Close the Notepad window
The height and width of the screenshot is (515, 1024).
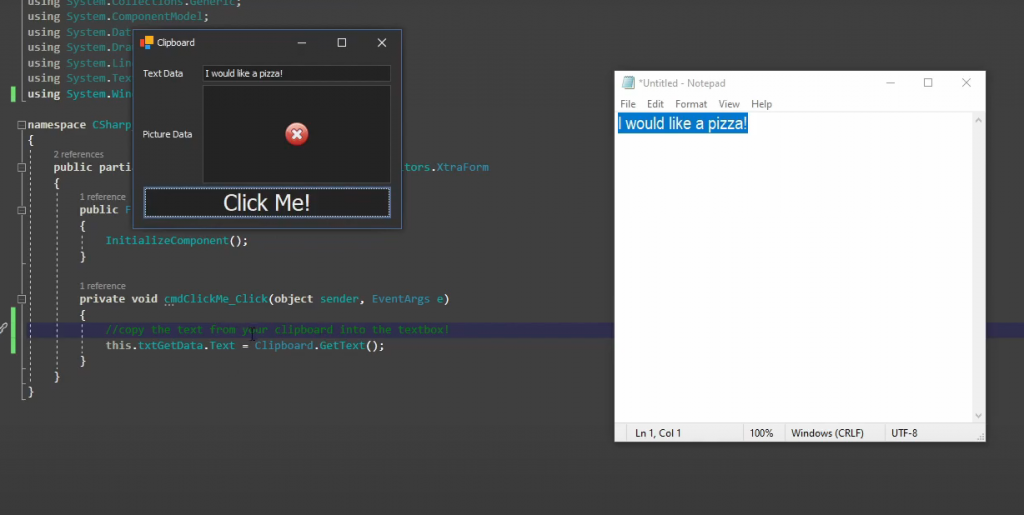click(x=966, y=83)
